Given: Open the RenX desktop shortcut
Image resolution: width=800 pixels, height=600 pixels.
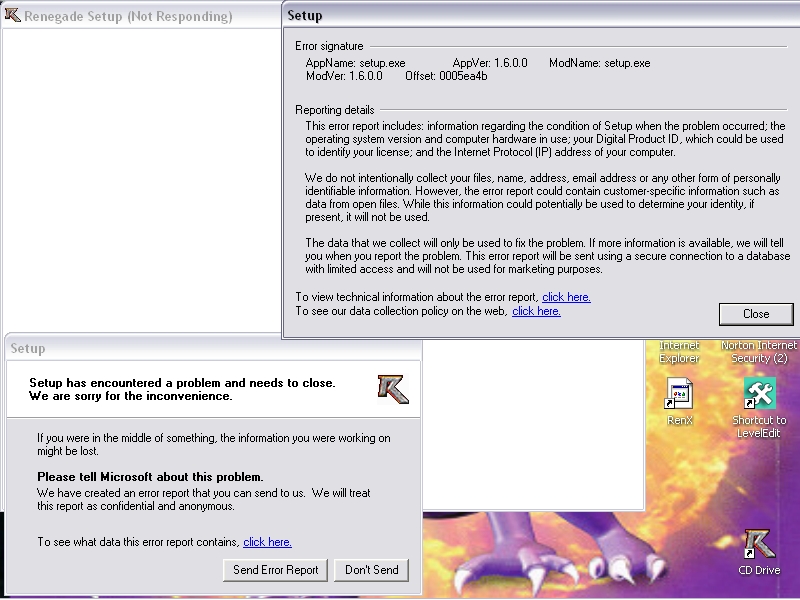Looking at the screenshot, I should [x=680, y=396].
